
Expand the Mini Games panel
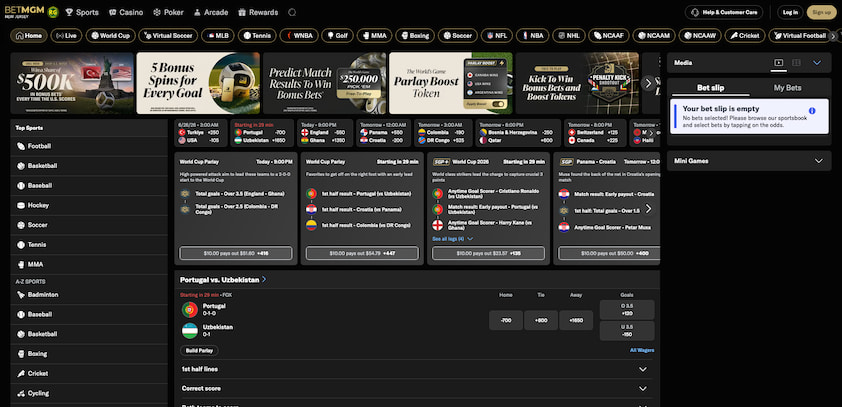click(x=749, y=161)
